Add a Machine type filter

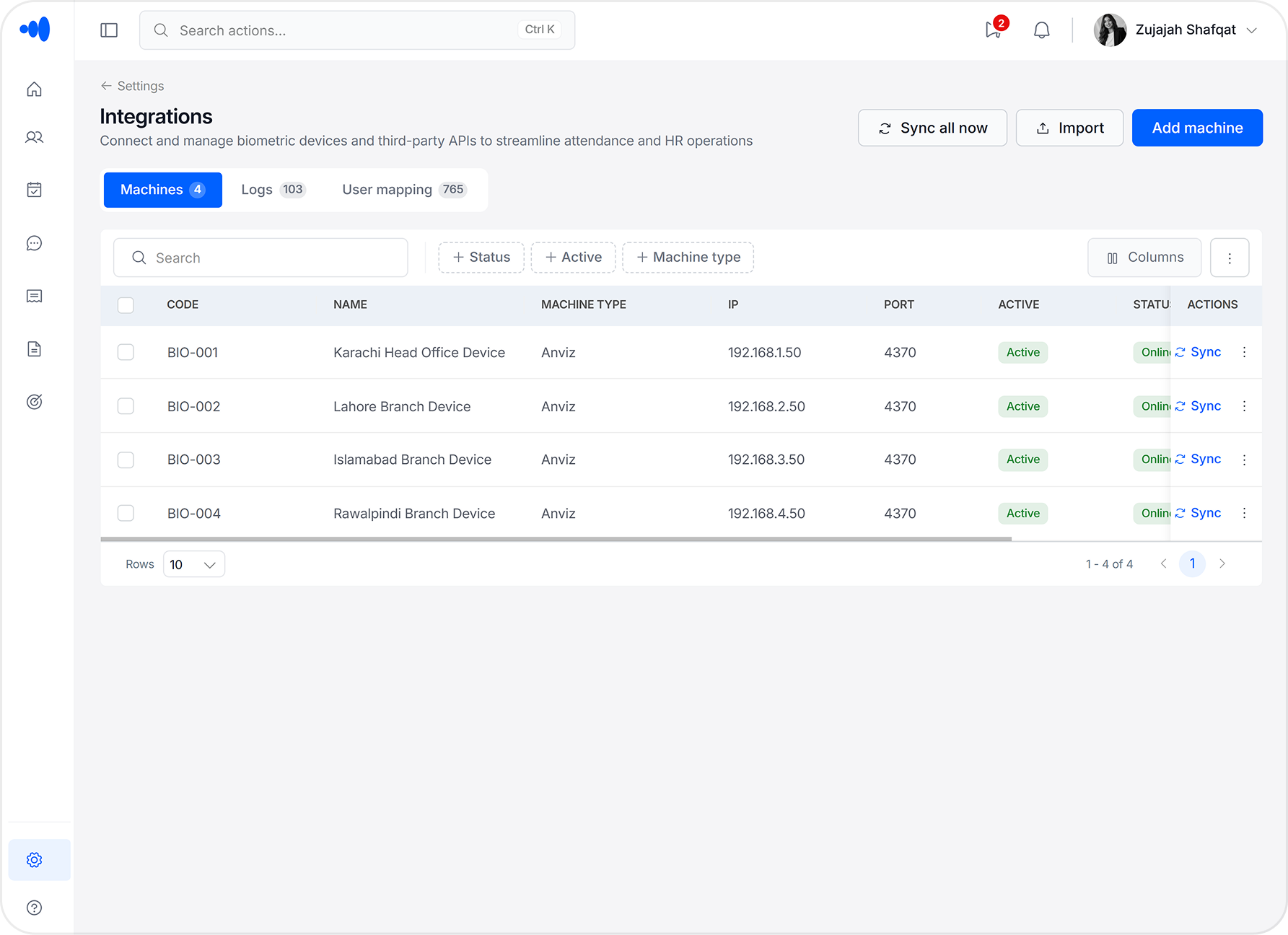(688, 258)
